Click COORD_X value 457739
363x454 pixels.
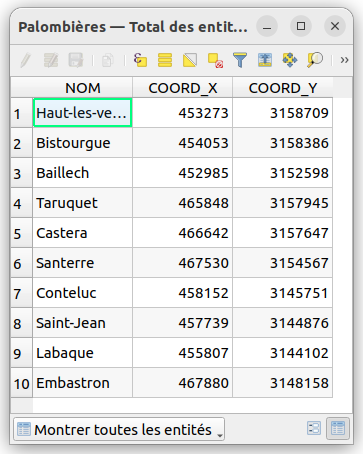183,323
